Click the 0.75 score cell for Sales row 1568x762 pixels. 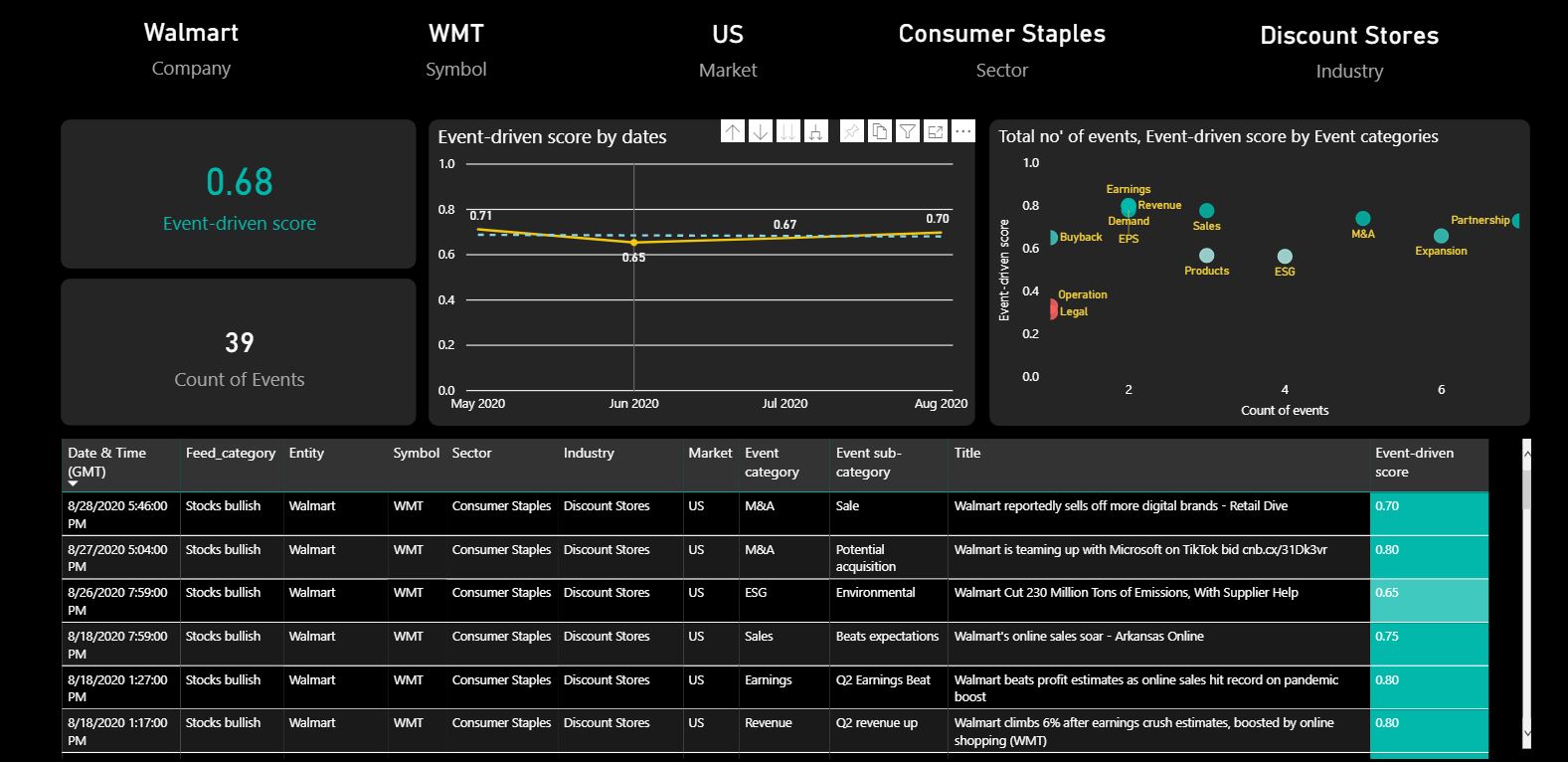pos(1429,645)
